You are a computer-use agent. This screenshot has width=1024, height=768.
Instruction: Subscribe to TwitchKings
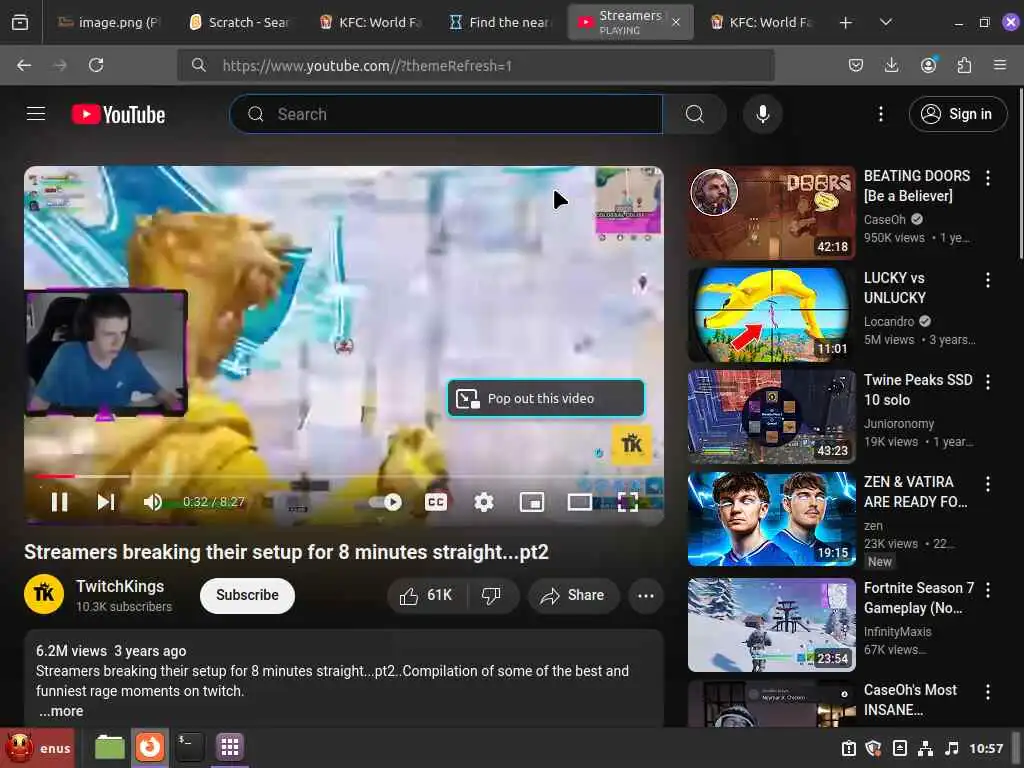point(247,596)
